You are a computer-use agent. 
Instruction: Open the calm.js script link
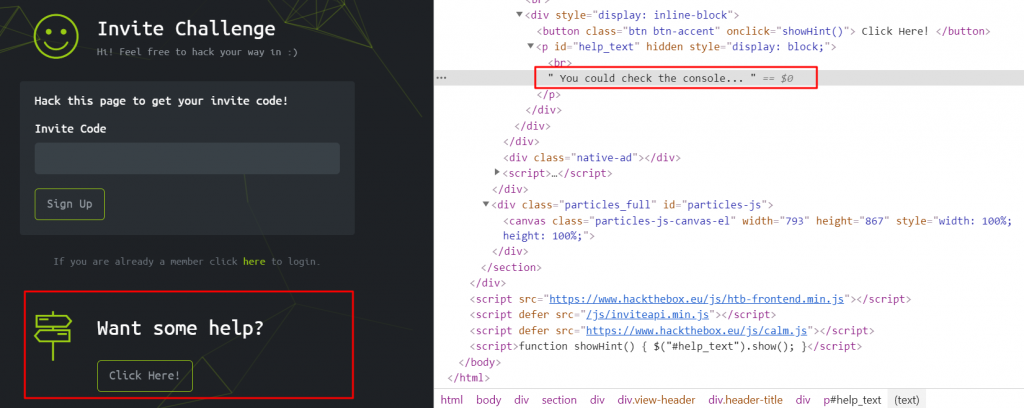click(697, 331)
